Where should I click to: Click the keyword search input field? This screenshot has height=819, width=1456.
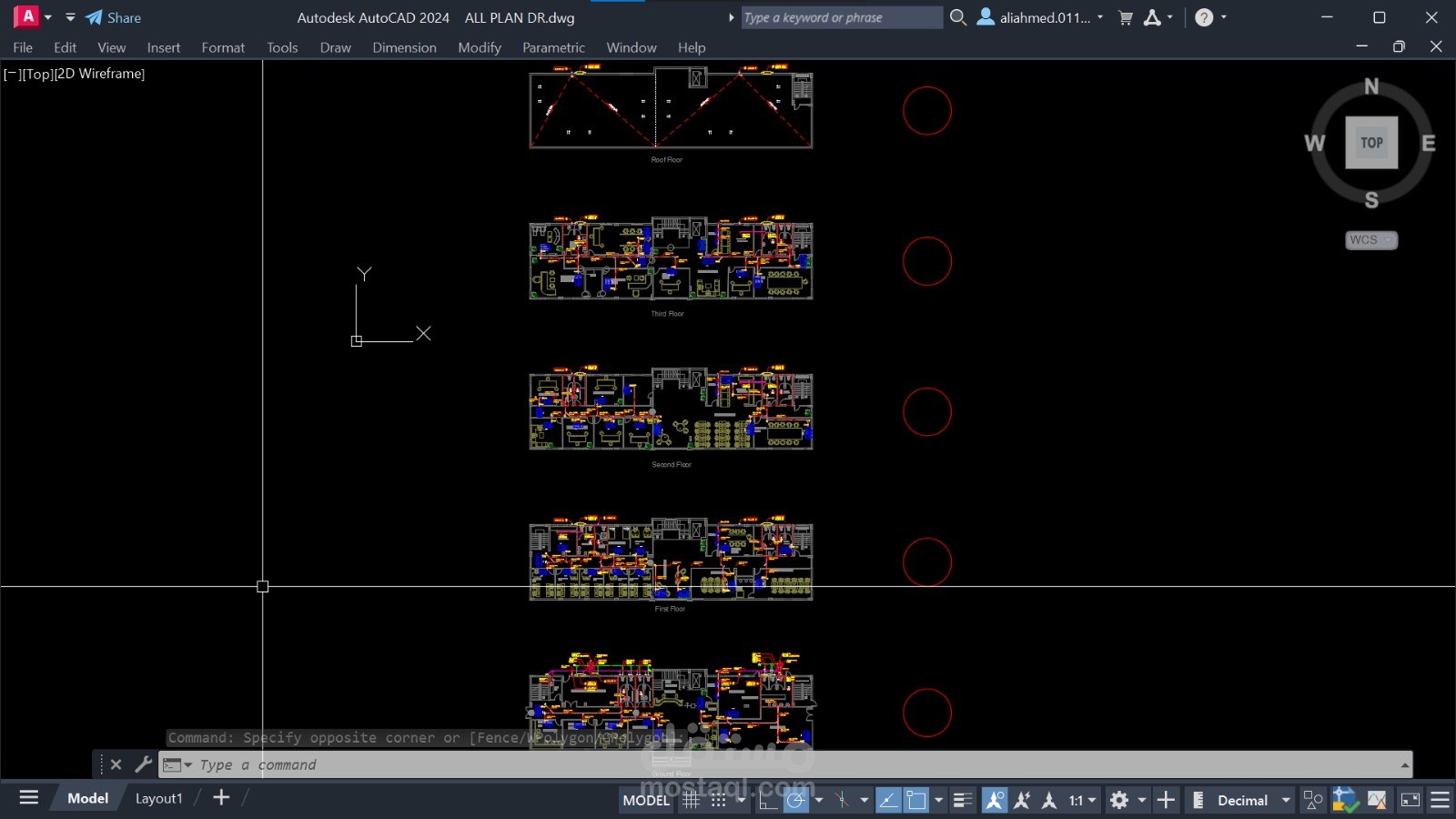coord(842,17)
